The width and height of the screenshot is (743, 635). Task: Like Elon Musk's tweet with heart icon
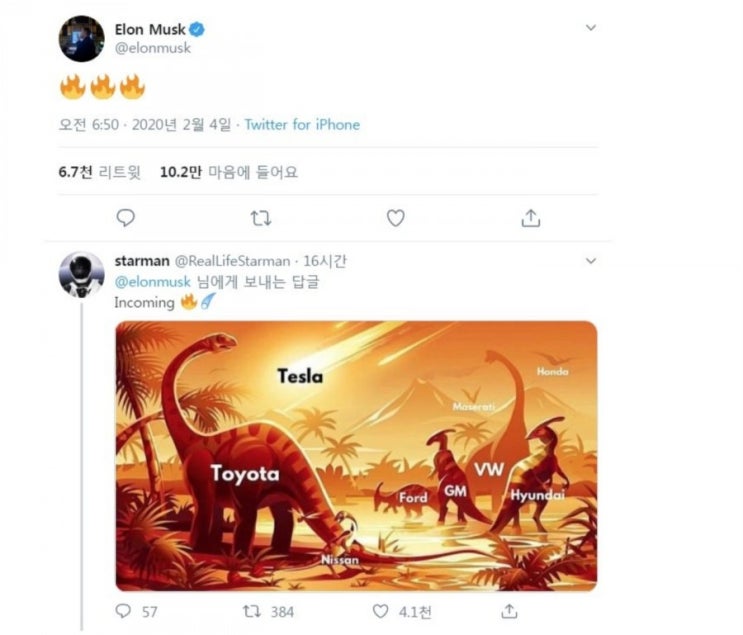396,218
